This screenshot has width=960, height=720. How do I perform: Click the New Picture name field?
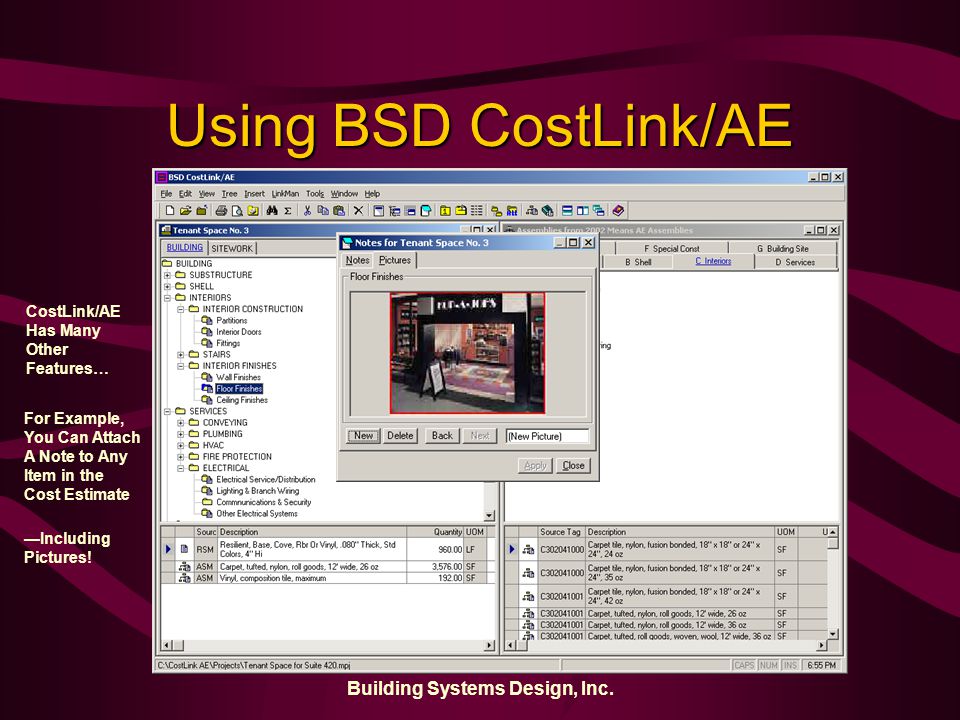click(x=547, y=436)
